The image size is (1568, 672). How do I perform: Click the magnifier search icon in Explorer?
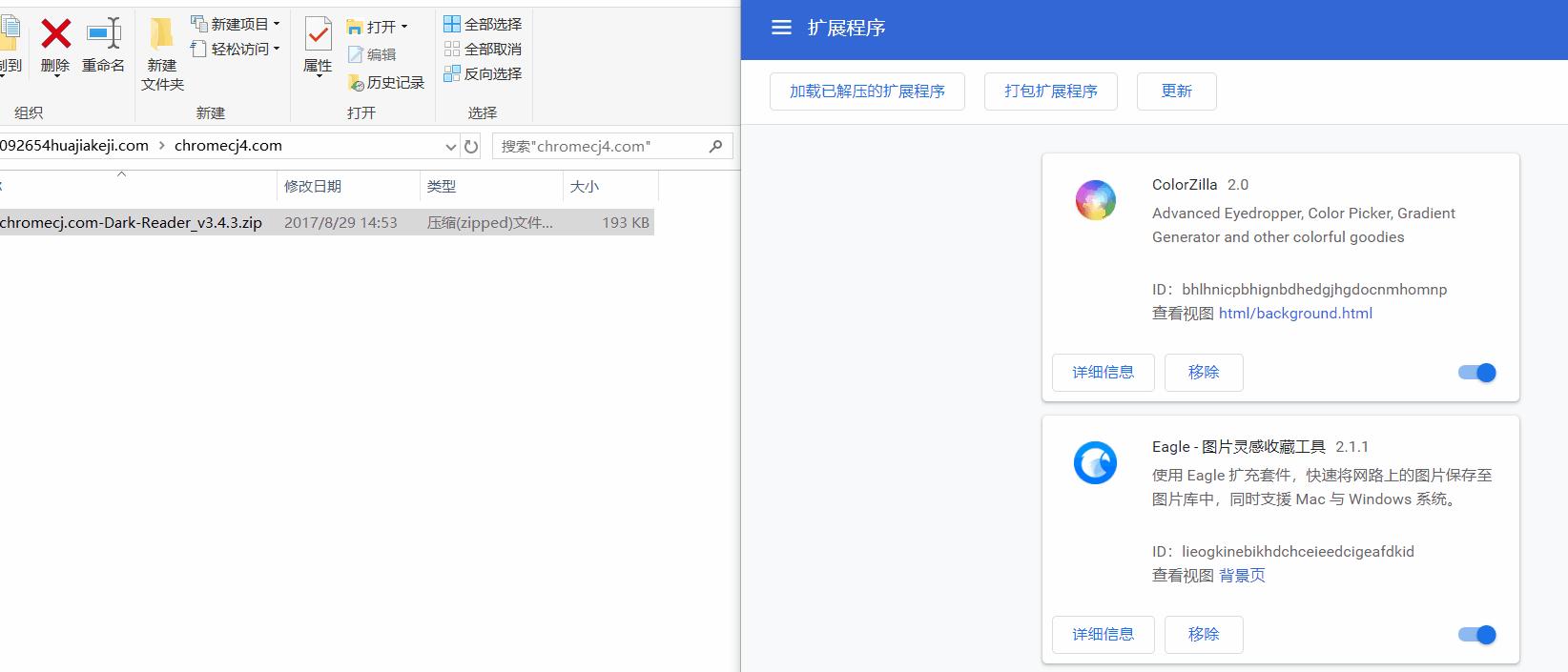pyautogui.click(x=716, y=146)
